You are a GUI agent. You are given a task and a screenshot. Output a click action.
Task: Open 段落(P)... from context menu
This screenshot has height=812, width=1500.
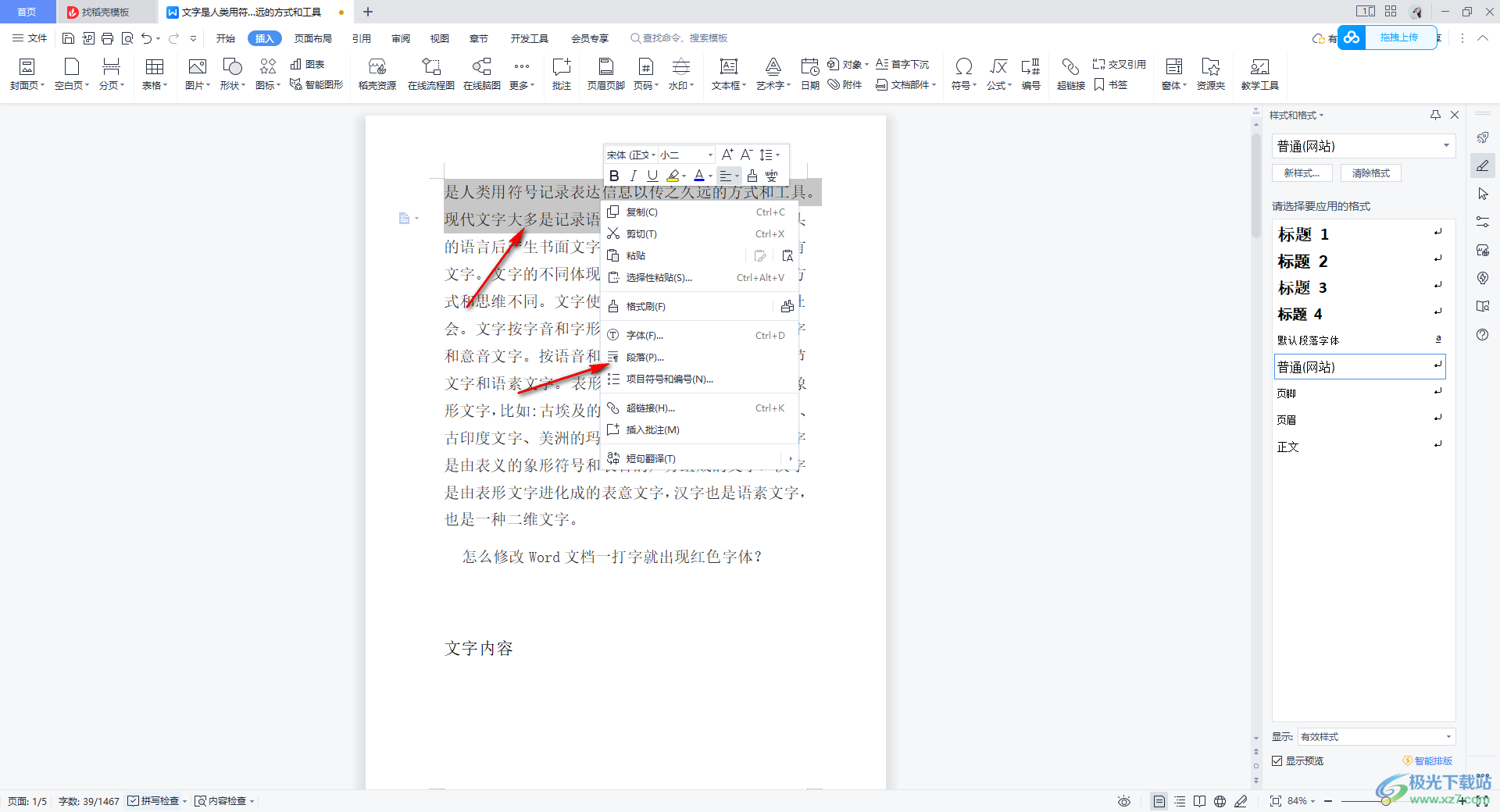[700, 357]
